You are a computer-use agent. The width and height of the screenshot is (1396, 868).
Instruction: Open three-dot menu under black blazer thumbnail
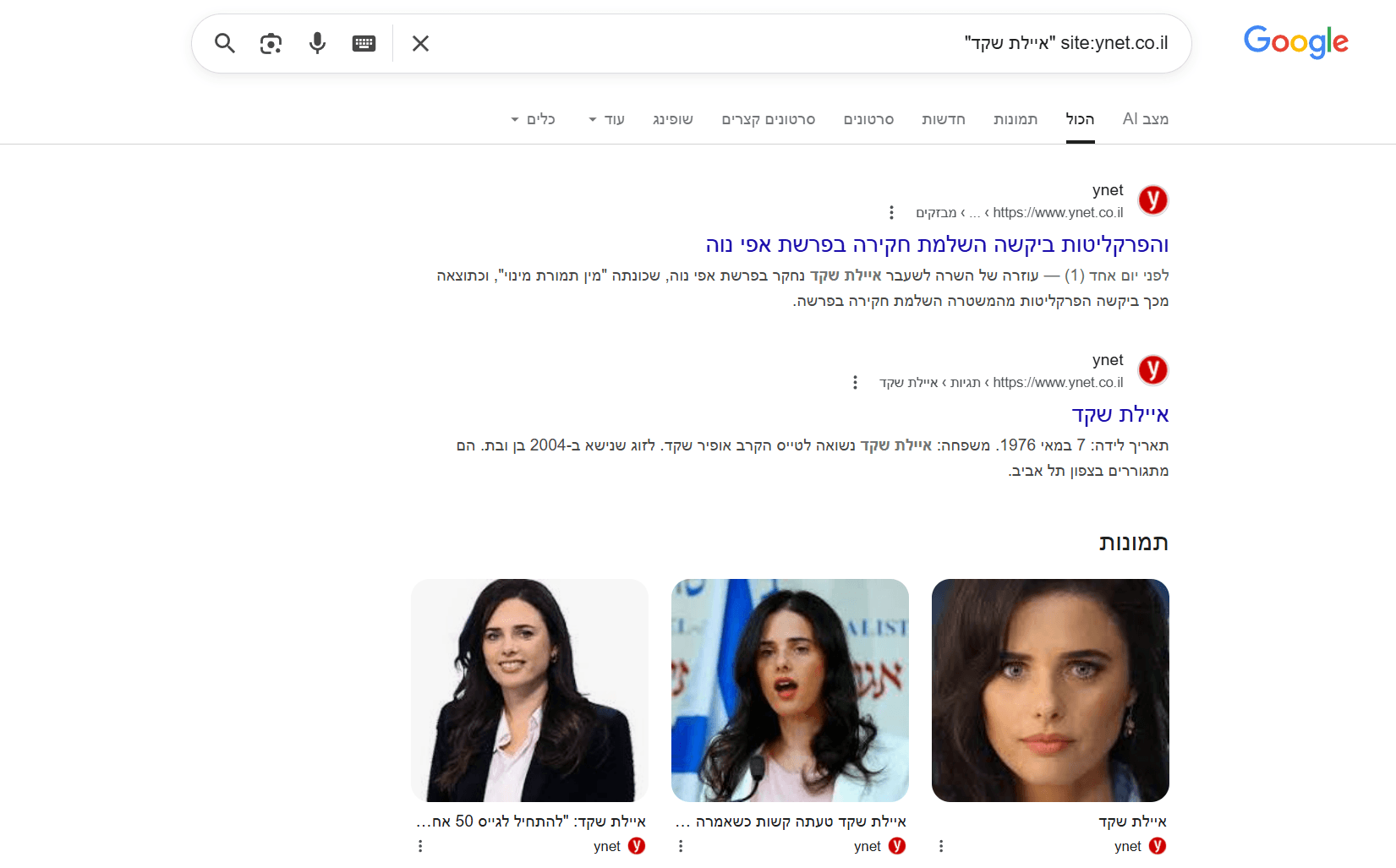click(x=420, y=846)
